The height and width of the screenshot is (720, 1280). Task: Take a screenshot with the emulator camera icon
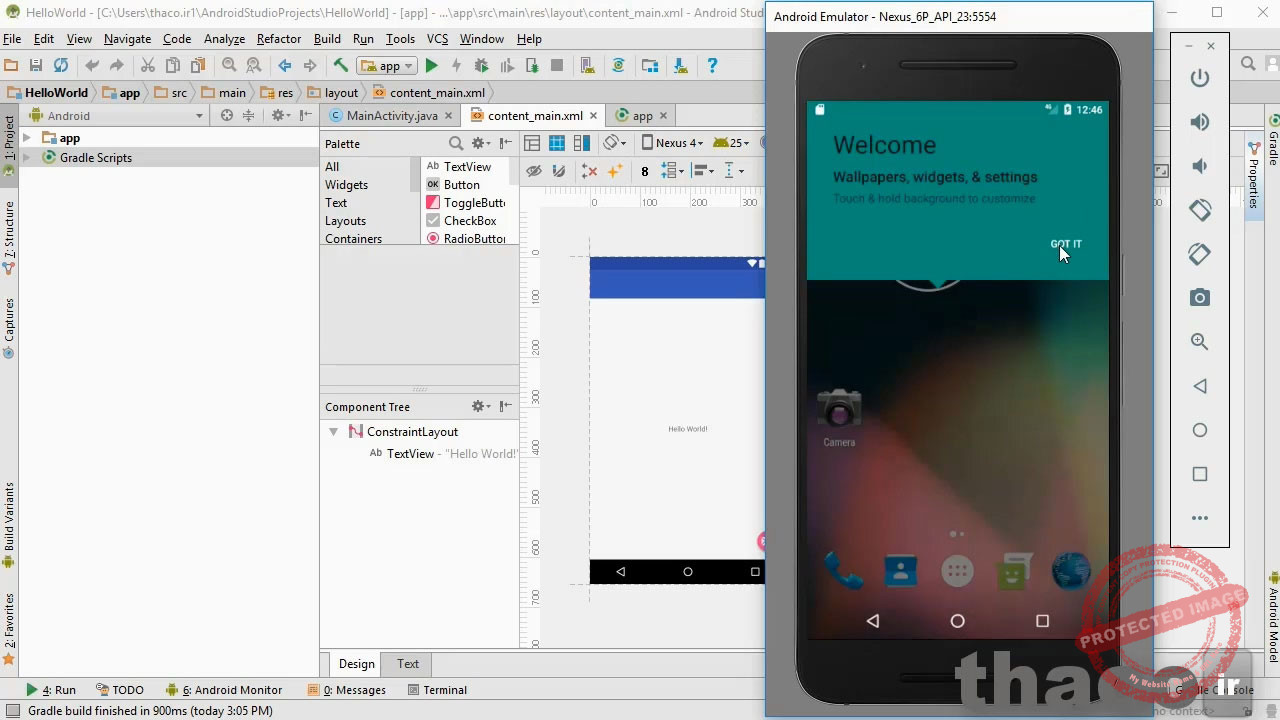pyautogui.click(x=1200, y=297)
